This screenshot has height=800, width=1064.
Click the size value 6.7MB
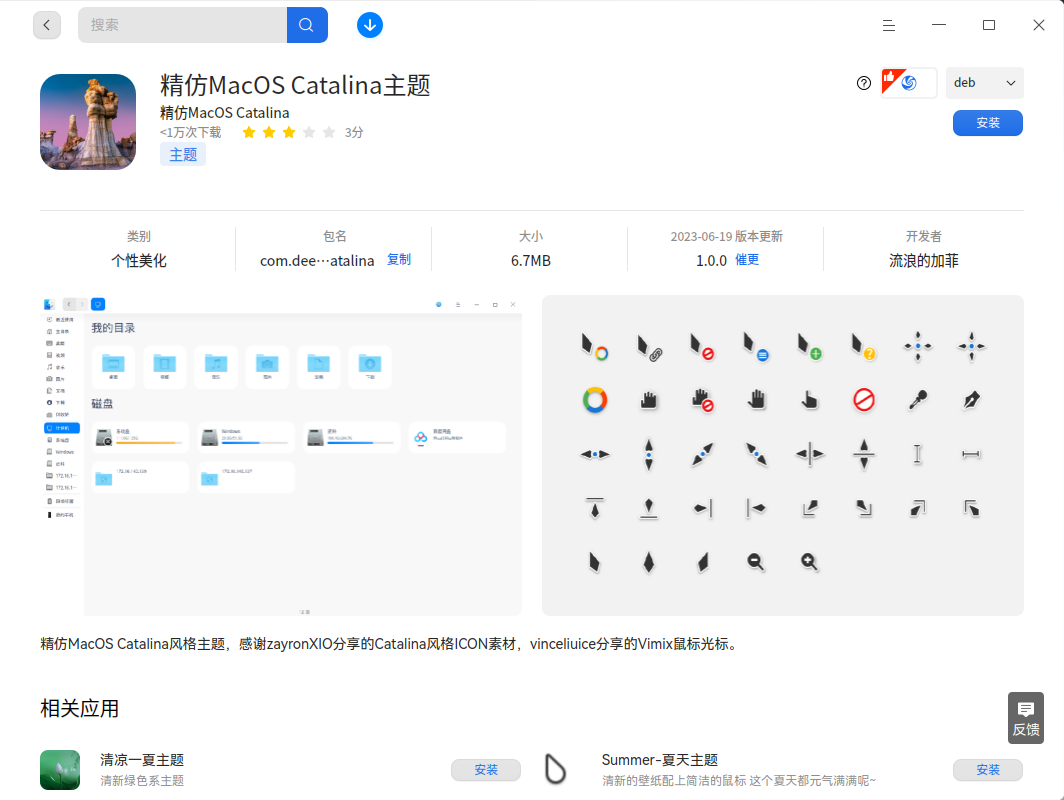531,261
